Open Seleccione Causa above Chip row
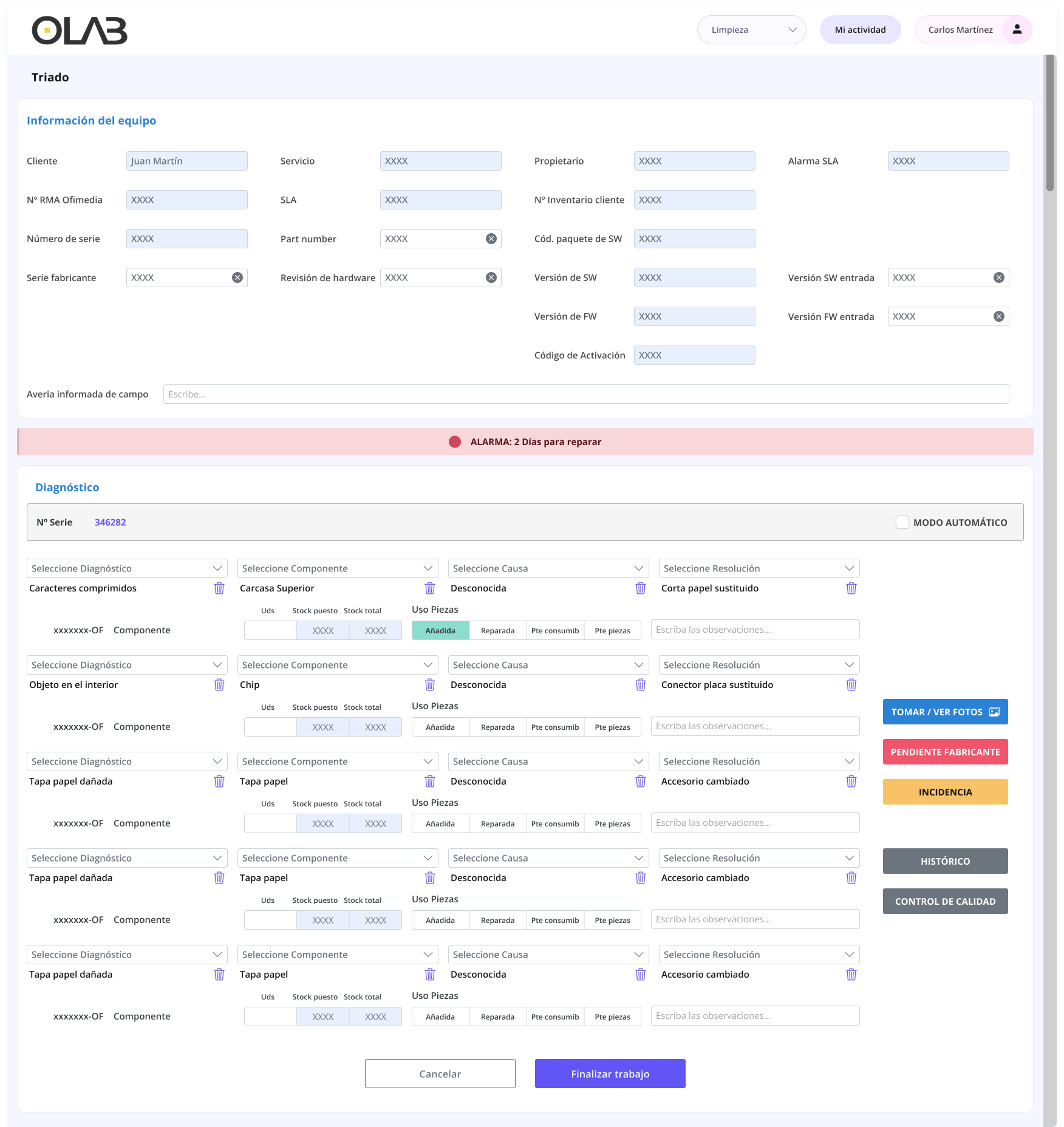Image resolution: width=1064 pixels, height=1127 pixels. (x=548, y=665)
